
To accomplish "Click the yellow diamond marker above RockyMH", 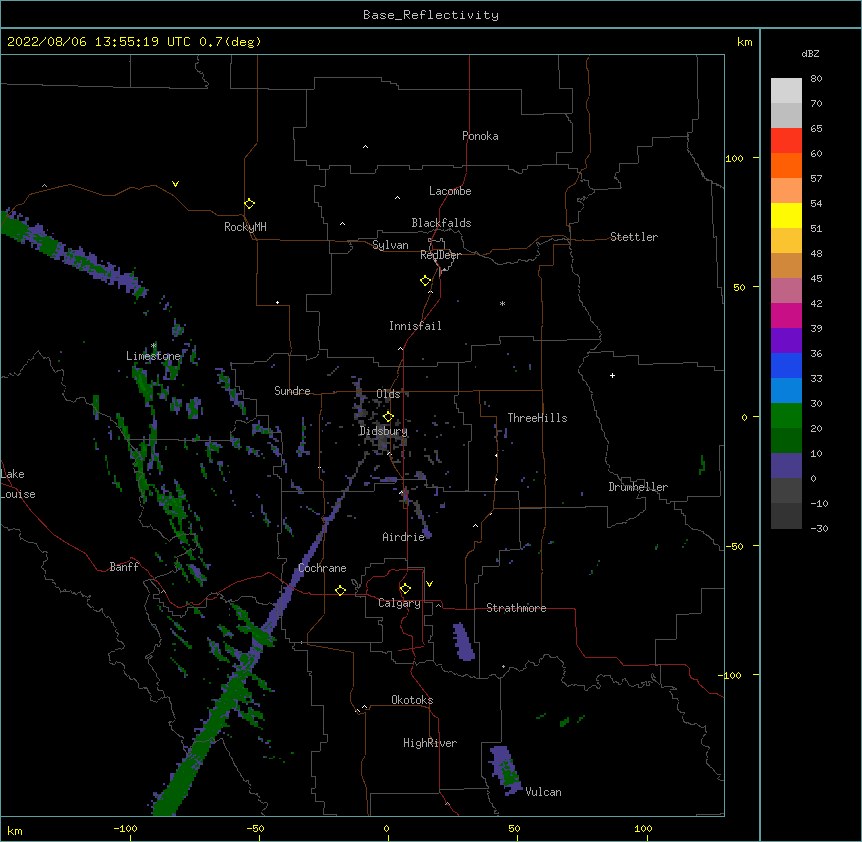I will pyautogui.click(x=250, y=203).
